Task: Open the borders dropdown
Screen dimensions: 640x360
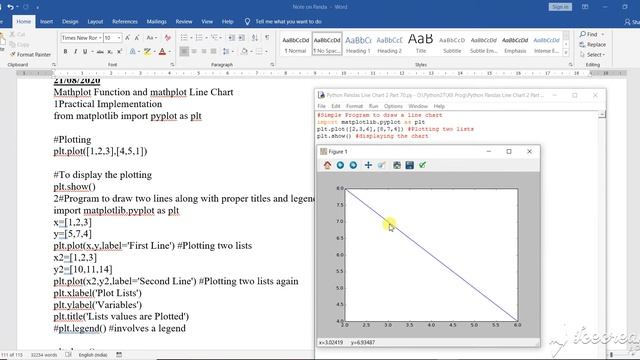Action: 267,51
